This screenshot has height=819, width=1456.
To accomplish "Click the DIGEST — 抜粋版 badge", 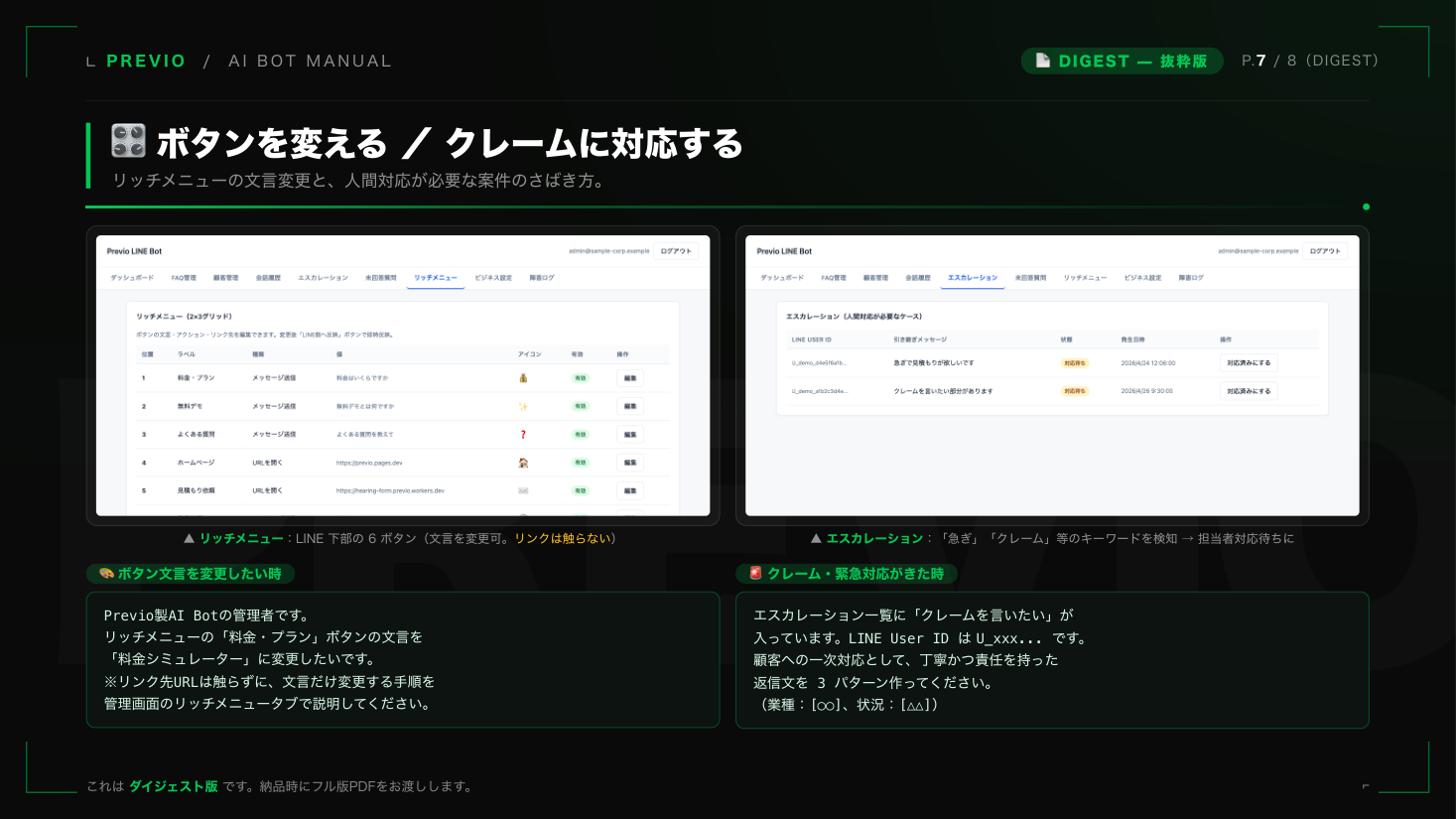I will (1122, 61).
